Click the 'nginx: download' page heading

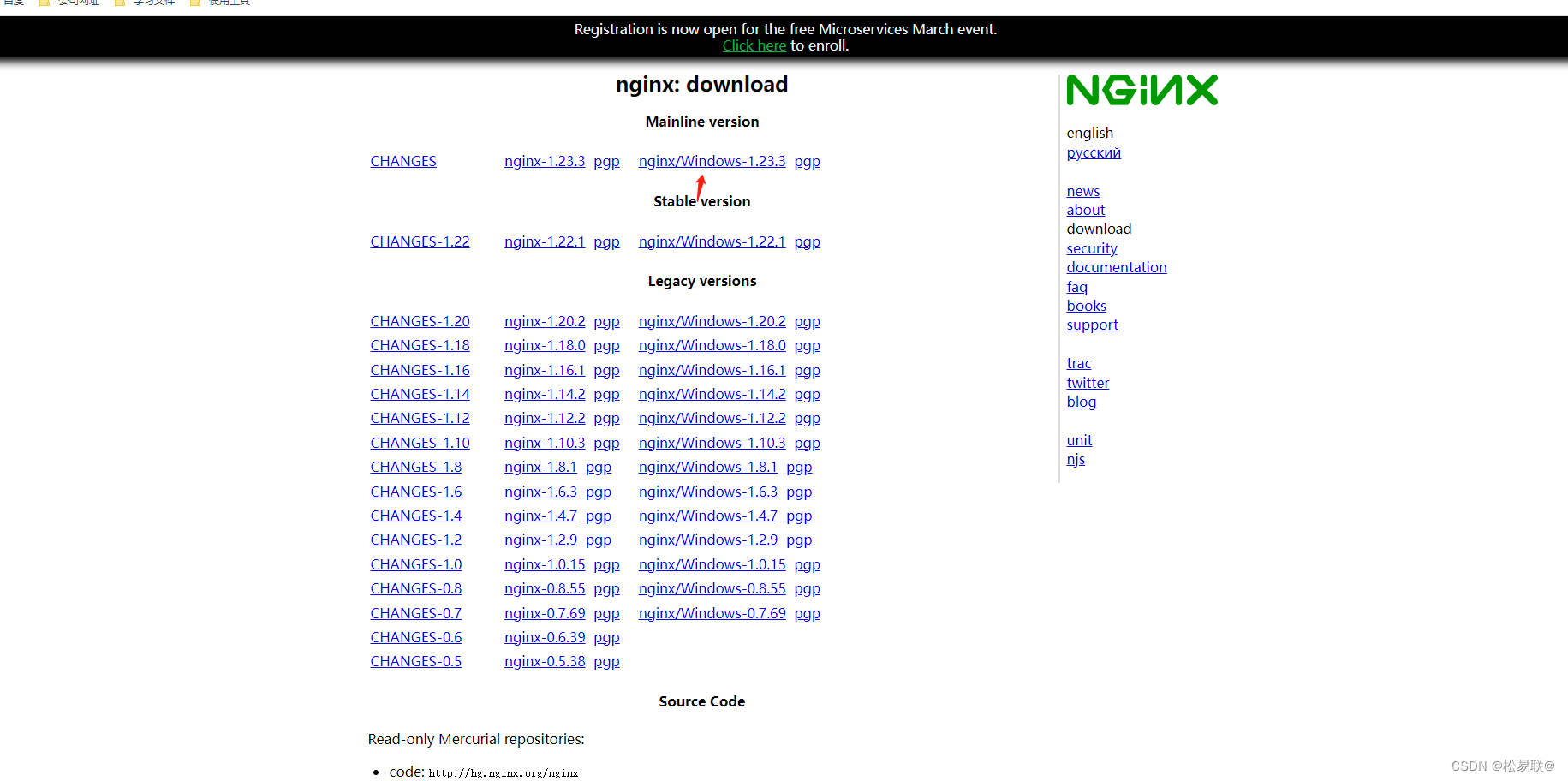pyautogui.click(x=701, y=84)
